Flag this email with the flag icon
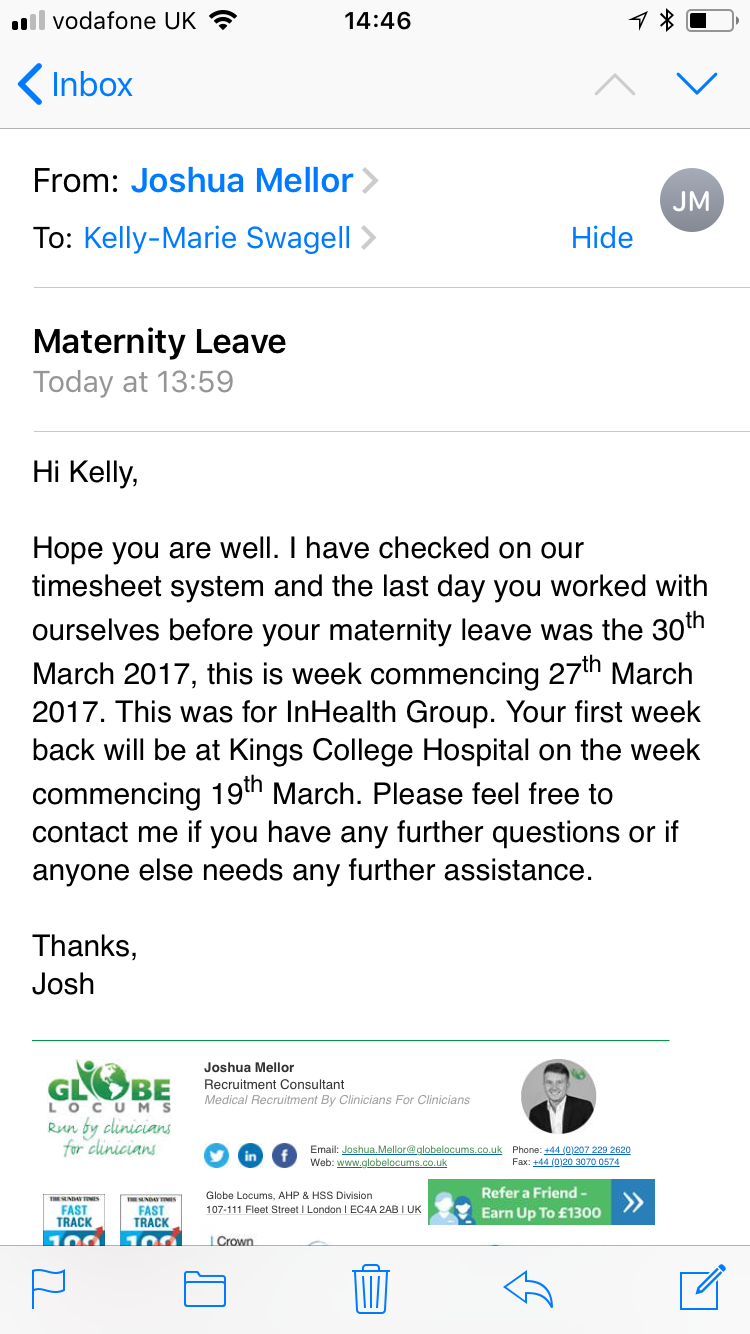 [49, 1288]
